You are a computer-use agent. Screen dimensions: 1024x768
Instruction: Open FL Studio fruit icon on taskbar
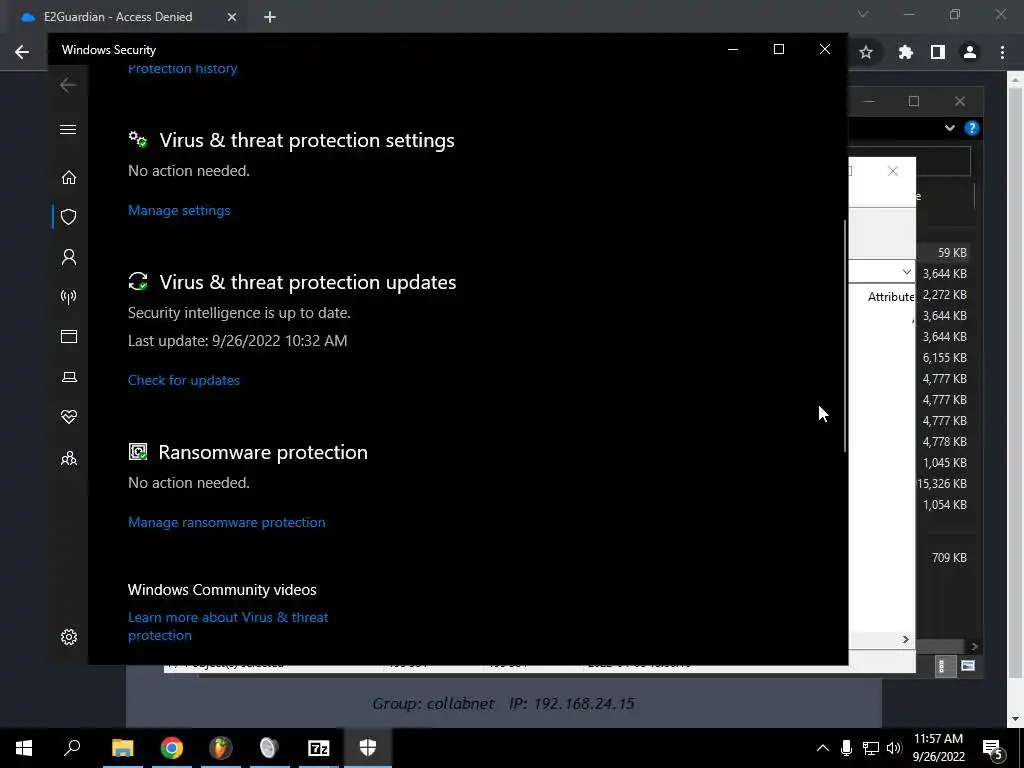[x=221, y=748]
